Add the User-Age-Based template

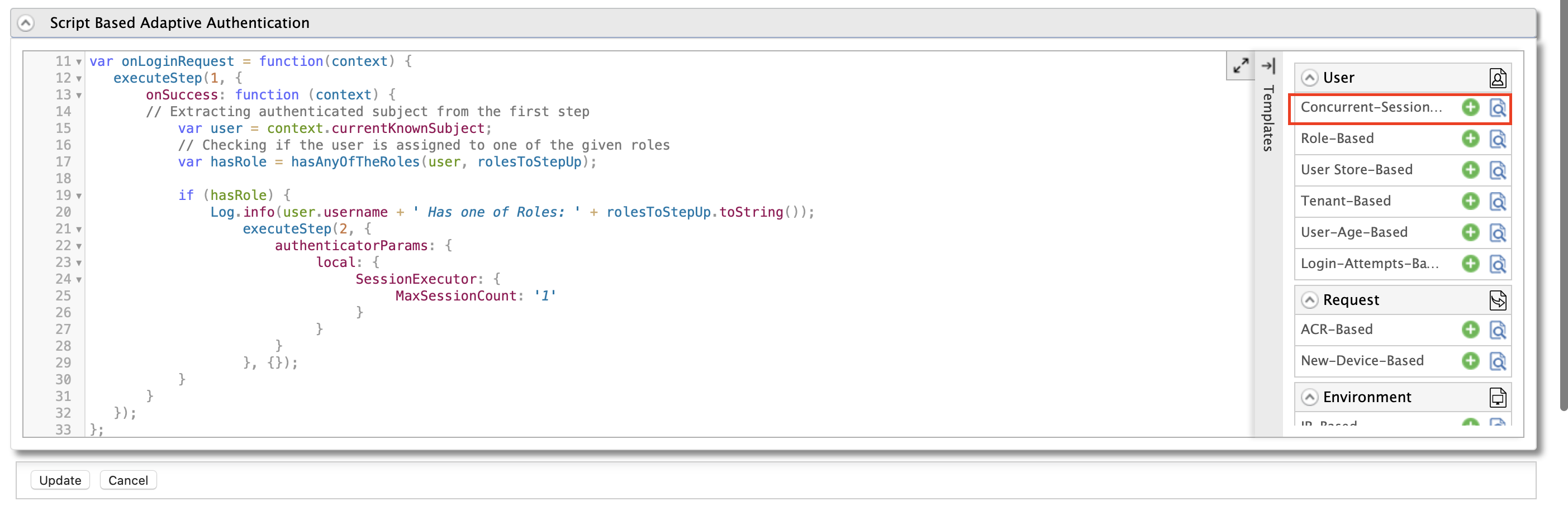point(1470,232)
